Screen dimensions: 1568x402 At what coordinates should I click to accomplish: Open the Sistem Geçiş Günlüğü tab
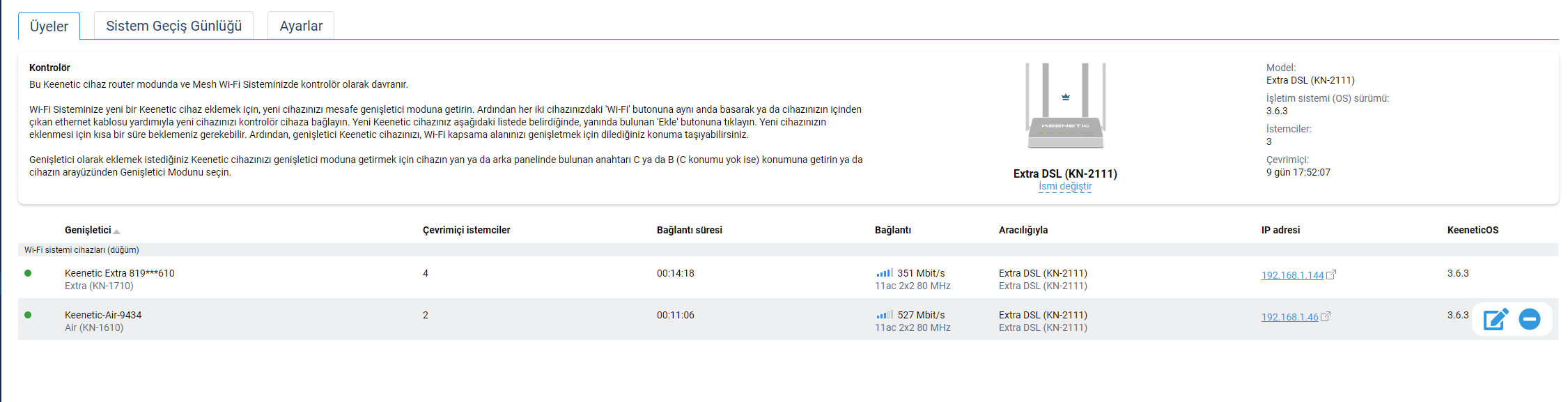tap(173, 26)
